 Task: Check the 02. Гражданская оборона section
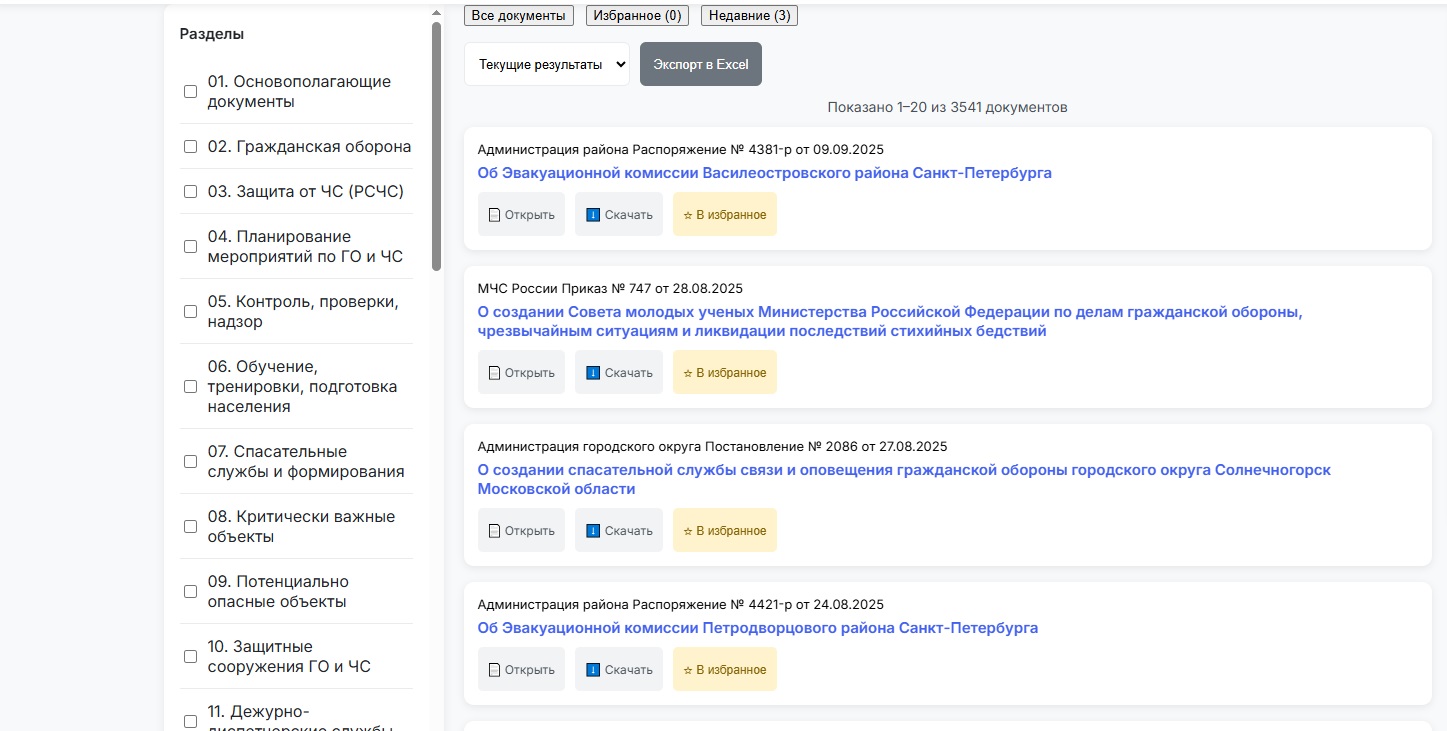click(x=191, y=147)
